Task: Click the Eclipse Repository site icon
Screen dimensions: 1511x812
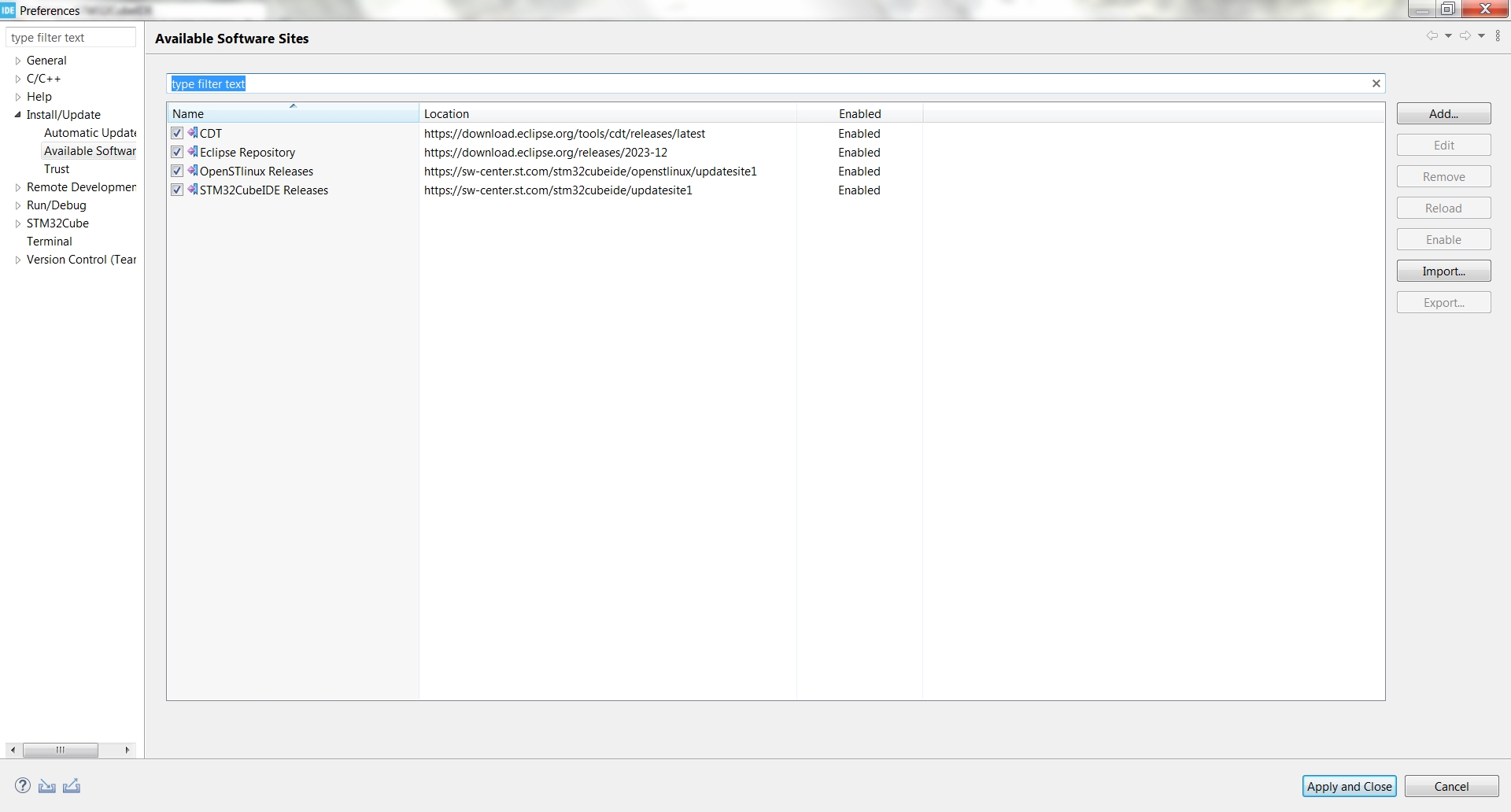Action: [x=193, y=152]
